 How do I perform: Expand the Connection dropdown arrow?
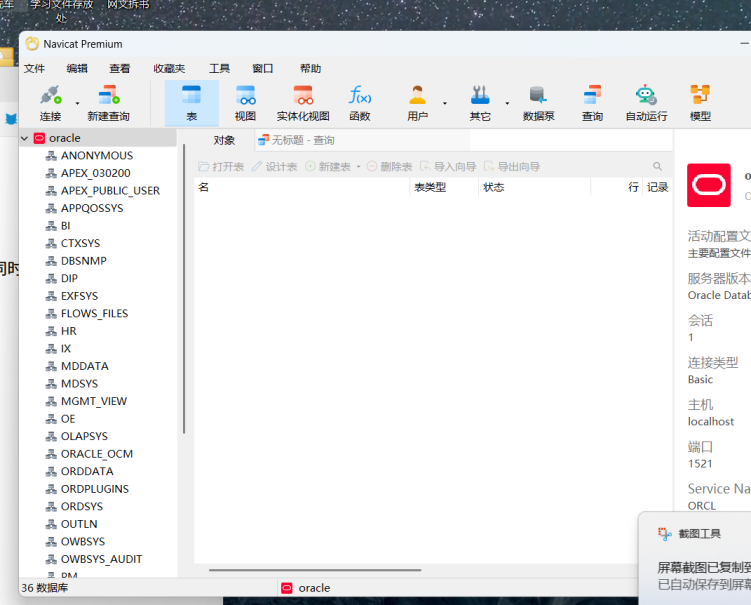[77, 103]
